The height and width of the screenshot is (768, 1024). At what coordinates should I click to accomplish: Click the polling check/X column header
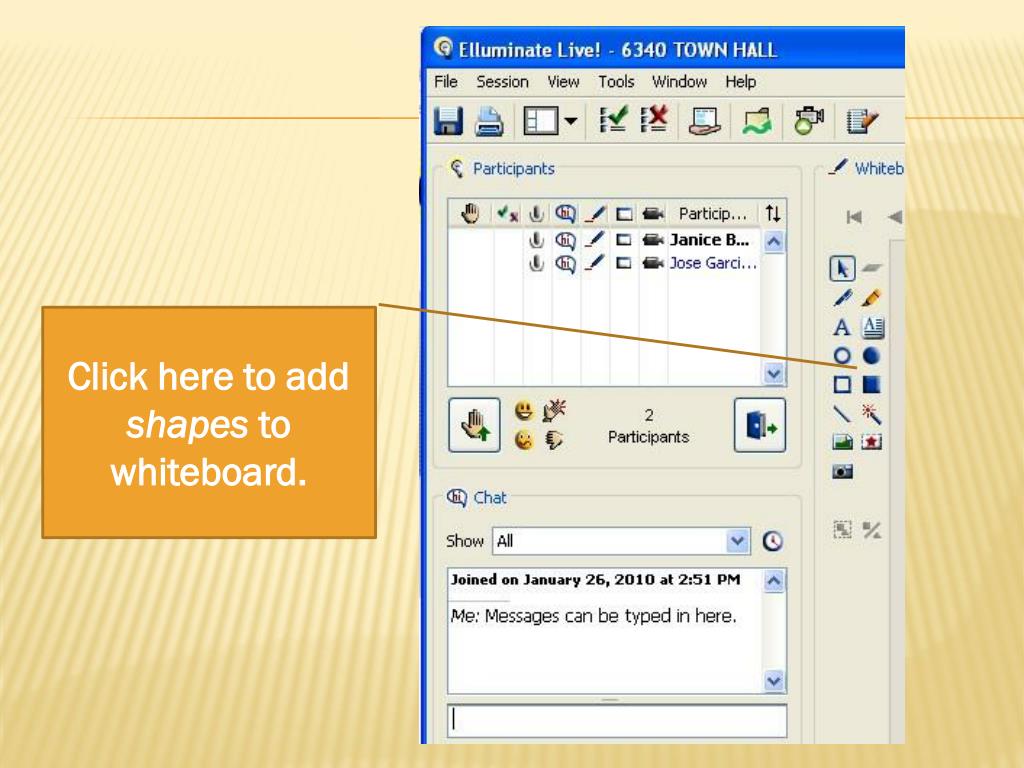coord(507,214)
